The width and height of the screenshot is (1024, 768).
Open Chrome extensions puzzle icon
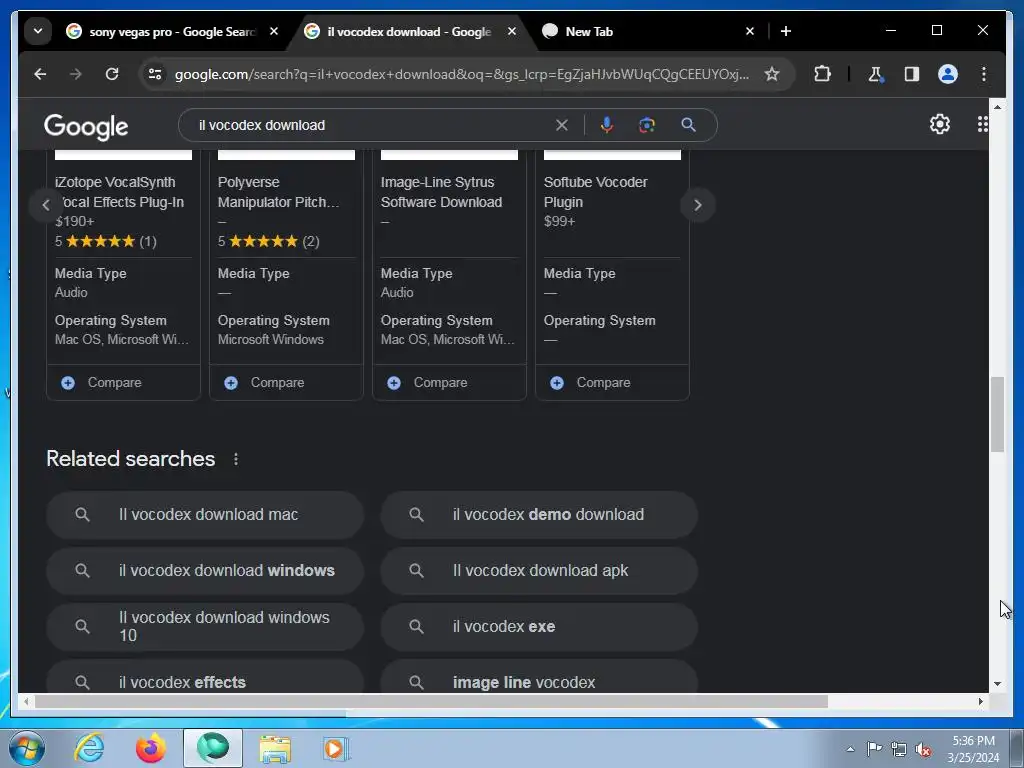tap(822, 74)
